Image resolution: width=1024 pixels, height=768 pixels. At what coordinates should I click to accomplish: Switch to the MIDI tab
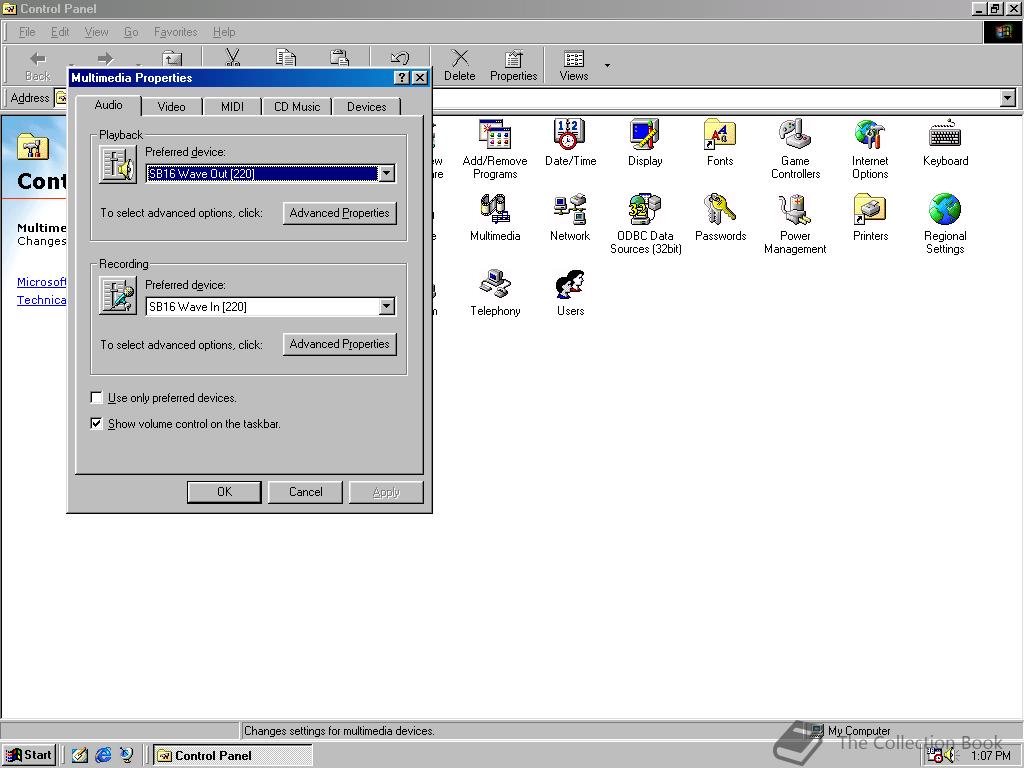[232, 106]
